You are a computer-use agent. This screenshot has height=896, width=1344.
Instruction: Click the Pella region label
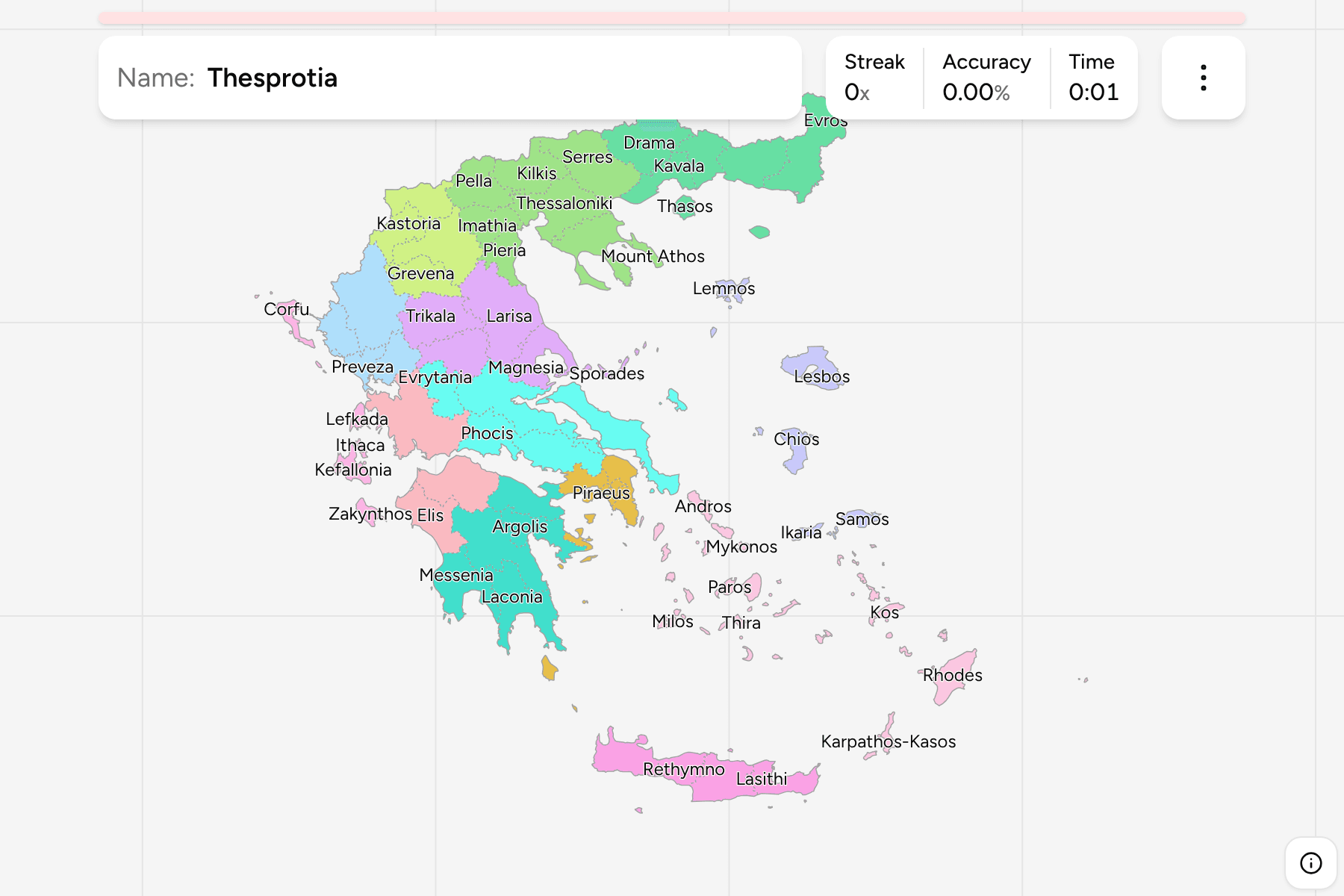coord(473,181)
